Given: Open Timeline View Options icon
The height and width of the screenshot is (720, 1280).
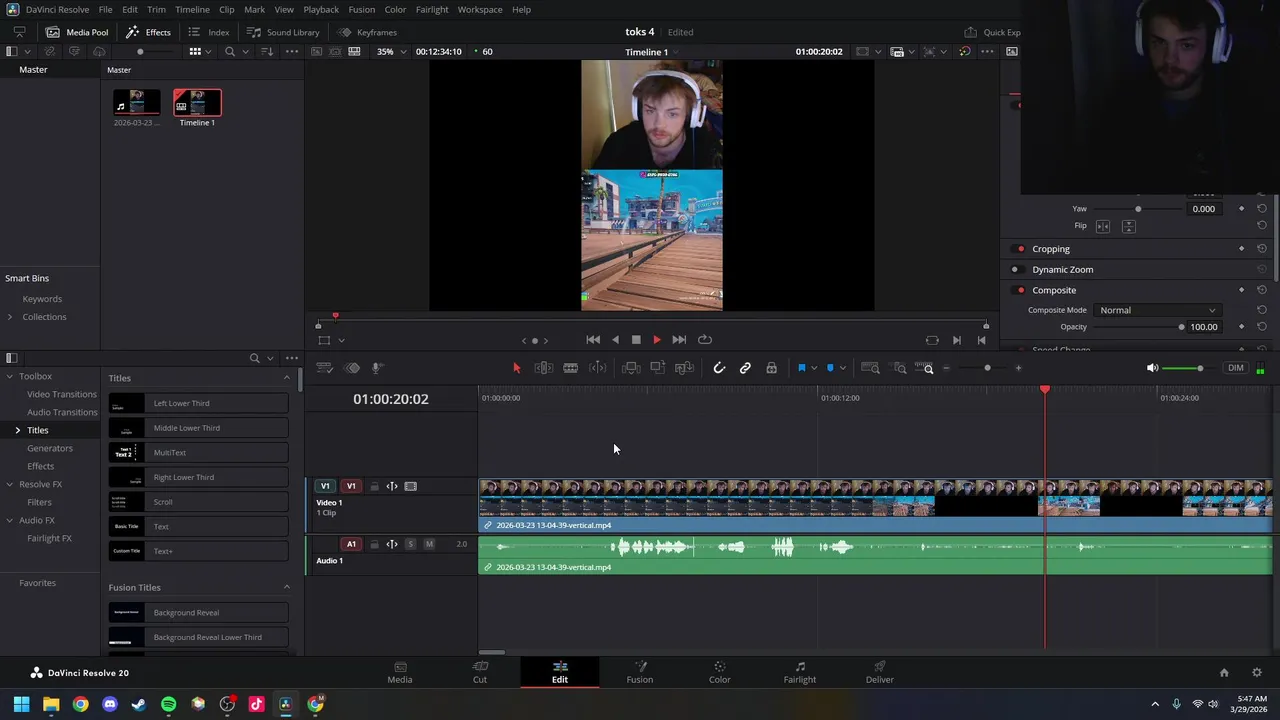Looking at the screenshot, I should pyautogui.click(x=324, y=368).
